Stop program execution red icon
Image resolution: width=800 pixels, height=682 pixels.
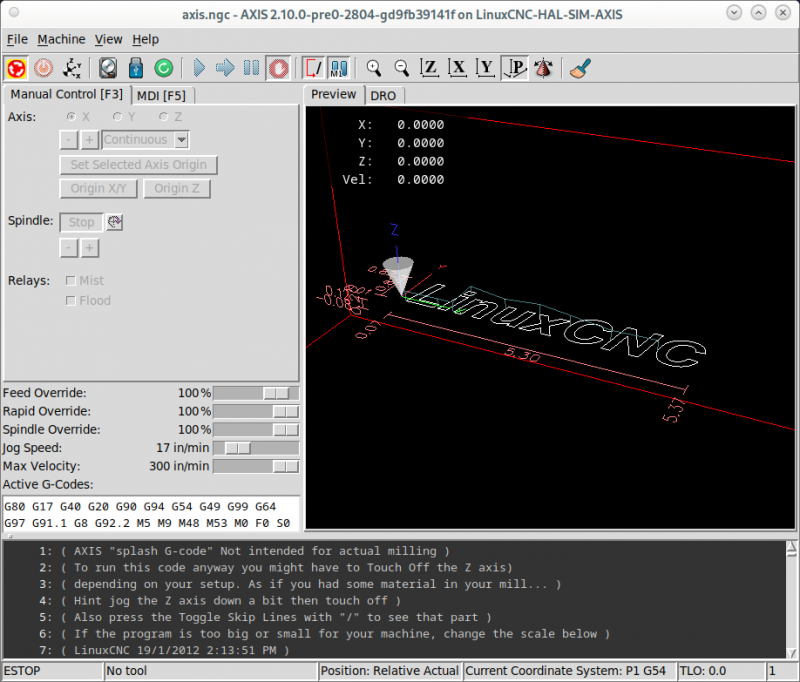pos(279,68)
